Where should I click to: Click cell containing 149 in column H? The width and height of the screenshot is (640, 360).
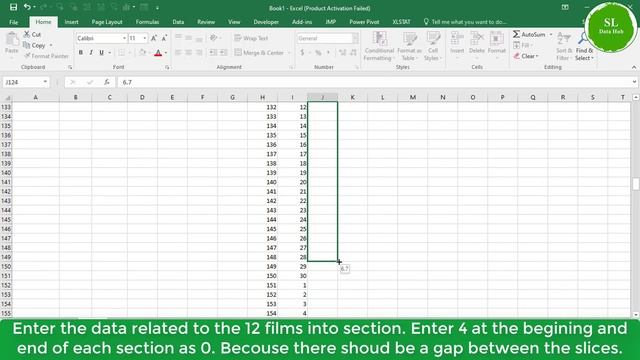[262, 267]
